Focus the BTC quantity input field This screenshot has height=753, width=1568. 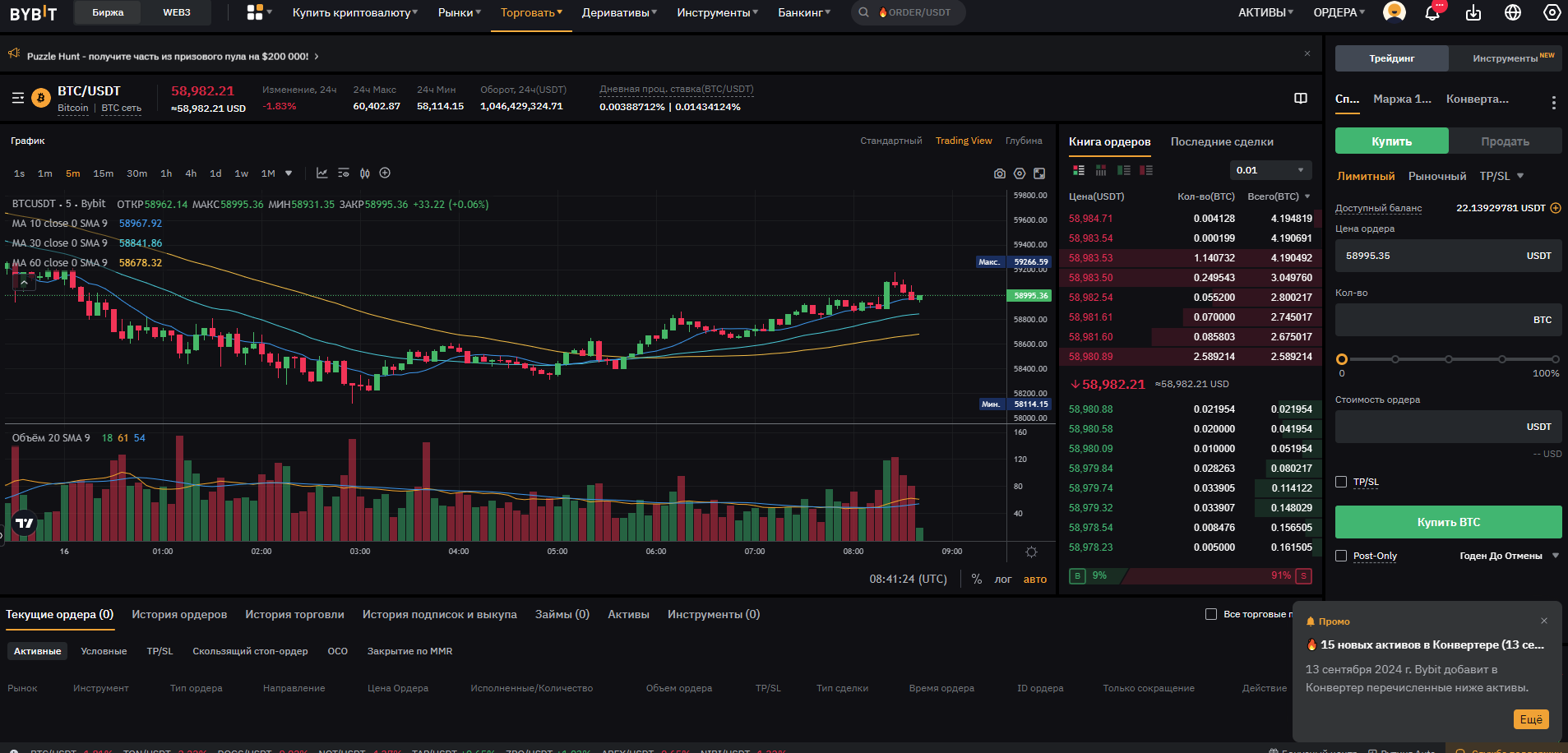(x=1448, y=320)
